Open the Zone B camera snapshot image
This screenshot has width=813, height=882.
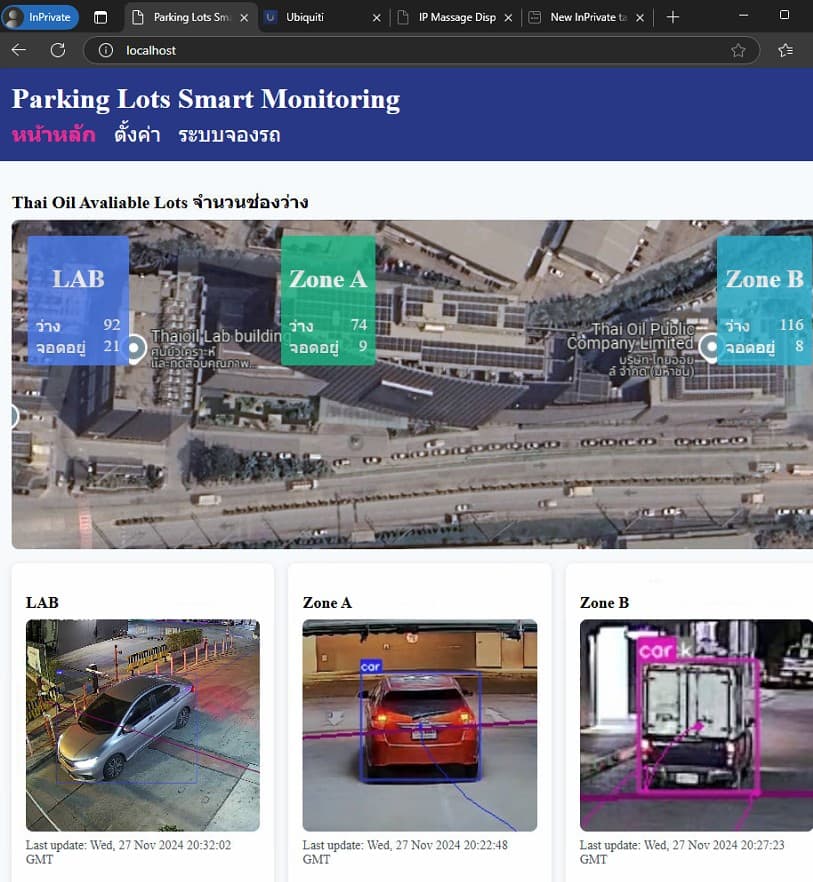click(697, 725)
